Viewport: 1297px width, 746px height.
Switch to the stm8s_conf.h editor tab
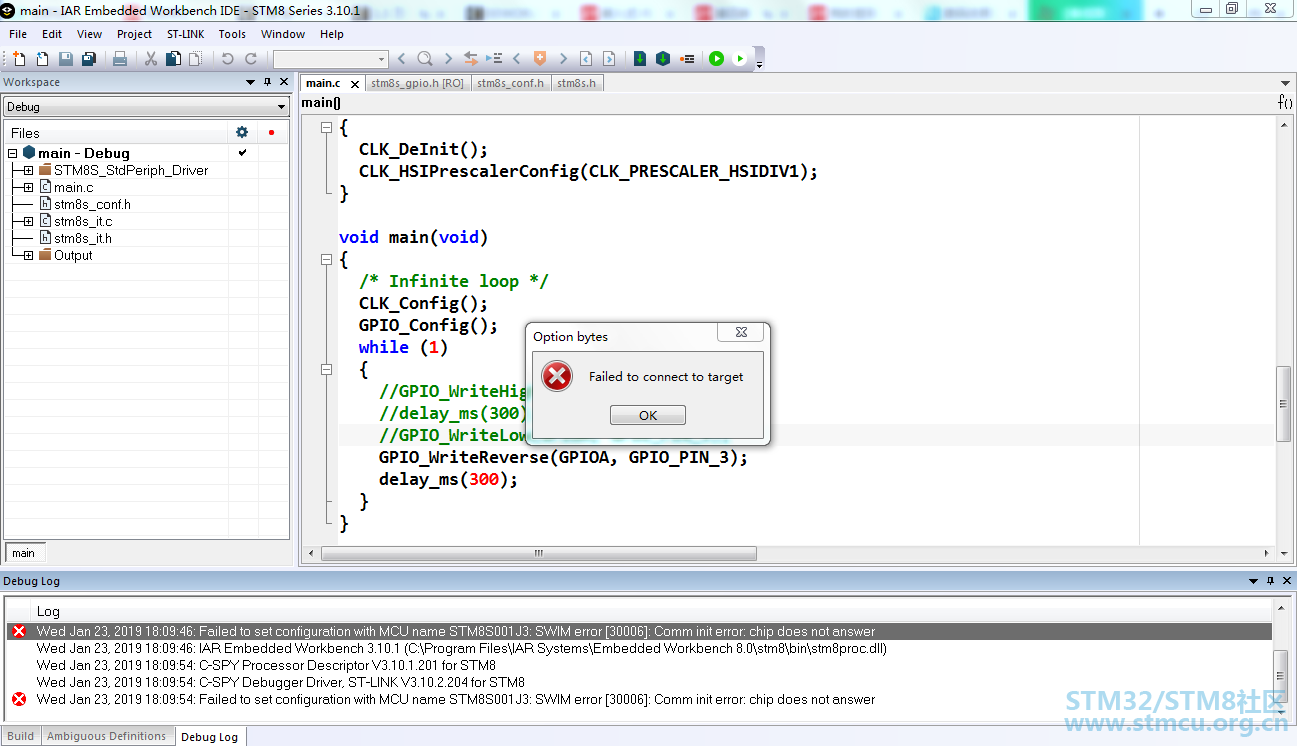[x=510, y=83]
